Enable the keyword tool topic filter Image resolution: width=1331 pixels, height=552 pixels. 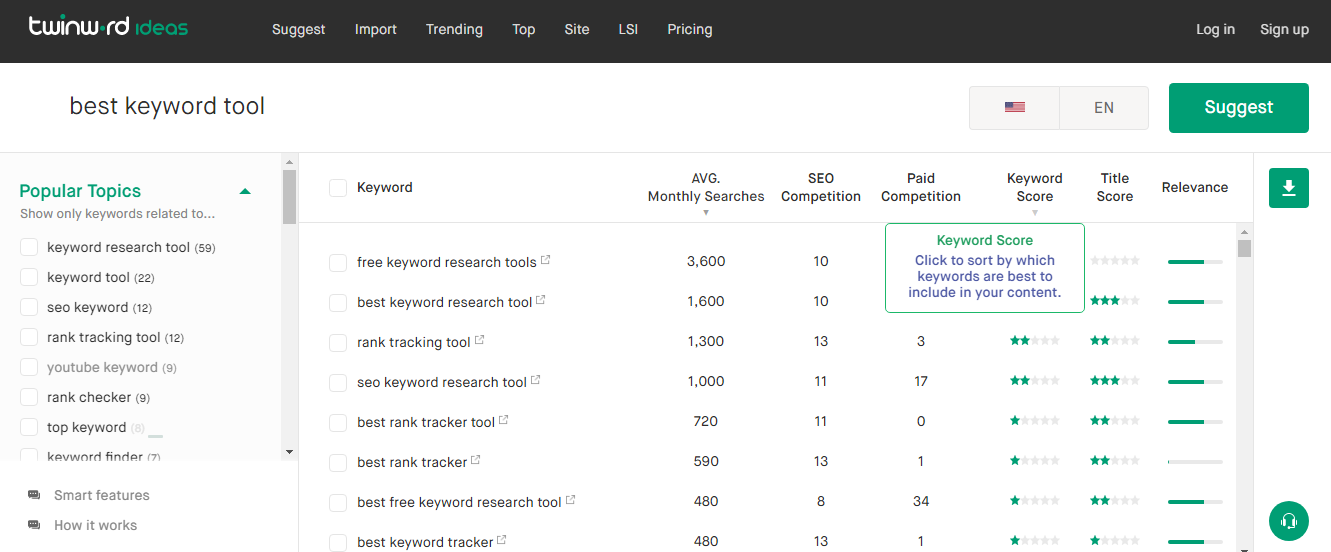(x=29, y=277)
